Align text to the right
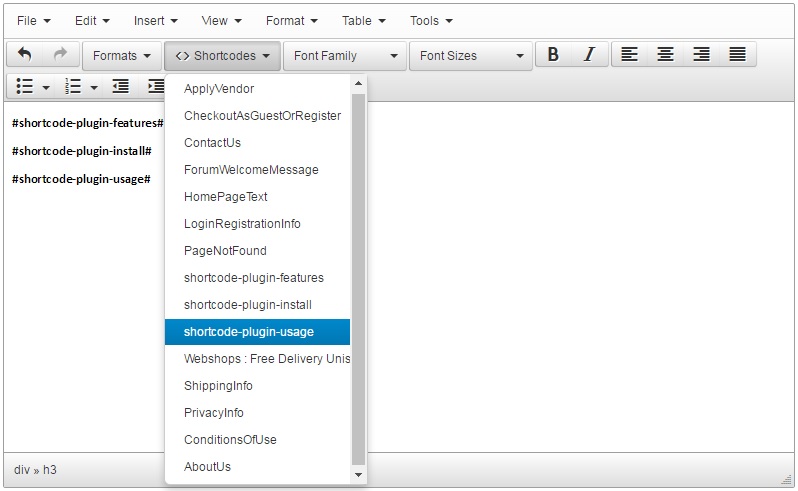 [x=701, y=55]
